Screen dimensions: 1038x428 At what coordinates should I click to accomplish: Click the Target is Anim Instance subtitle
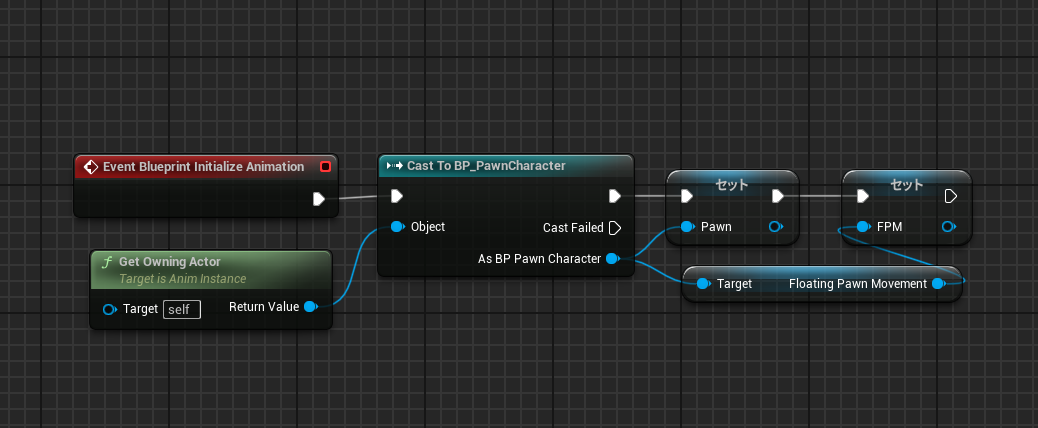(x=183, y=279)
